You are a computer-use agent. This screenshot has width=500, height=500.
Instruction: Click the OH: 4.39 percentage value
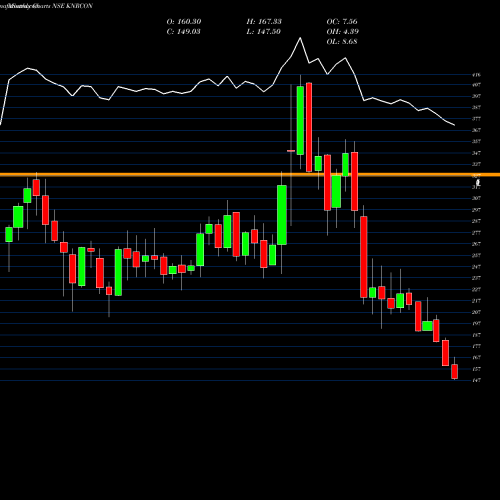343,32
